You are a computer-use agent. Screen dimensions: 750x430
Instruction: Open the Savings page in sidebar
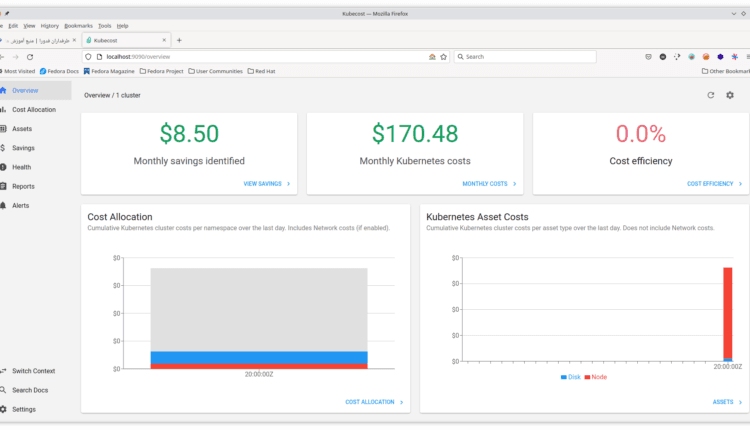(24, 148)
